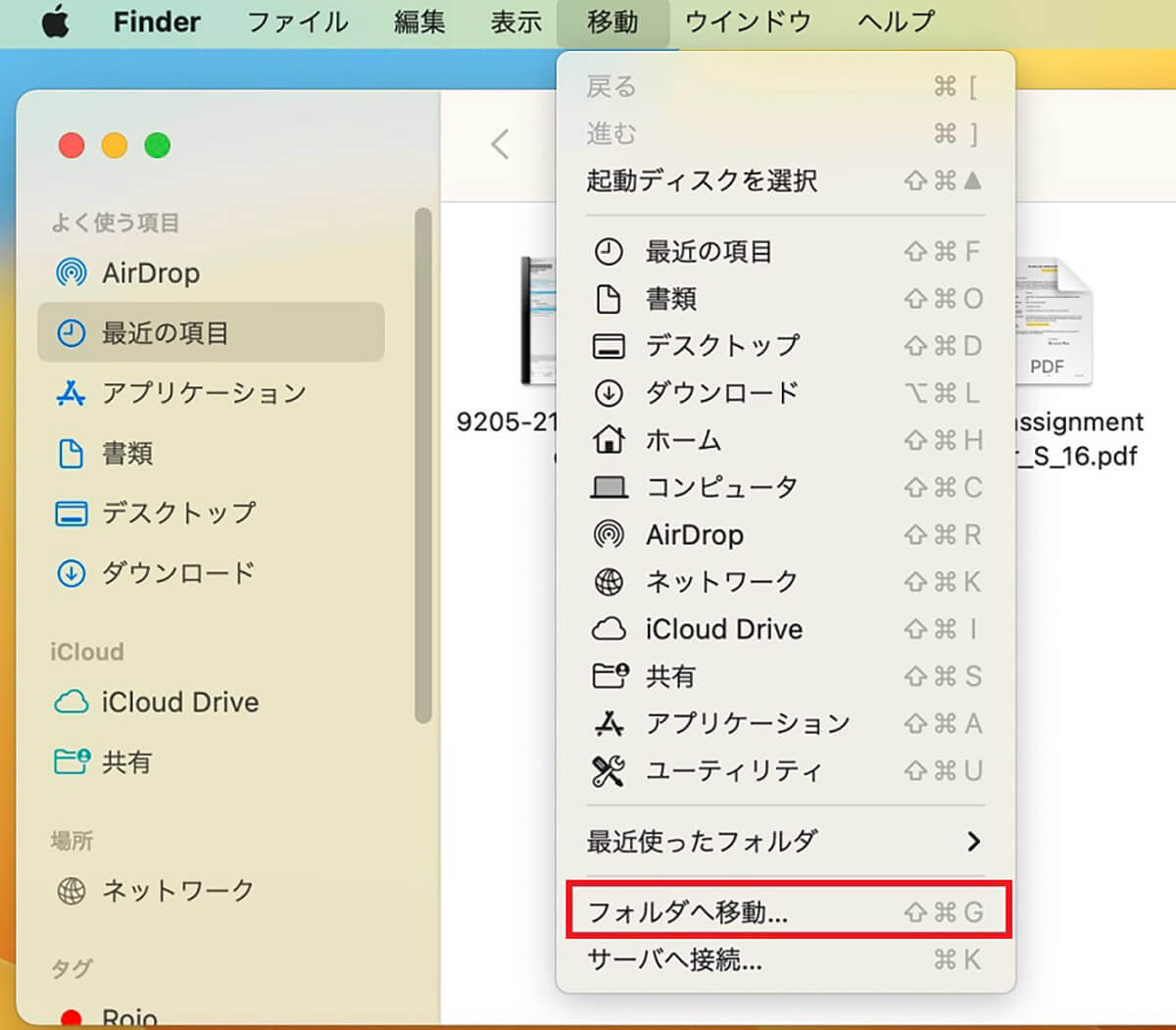Expand 最近使ったフォルダ submenu

(x=784, y=841)
